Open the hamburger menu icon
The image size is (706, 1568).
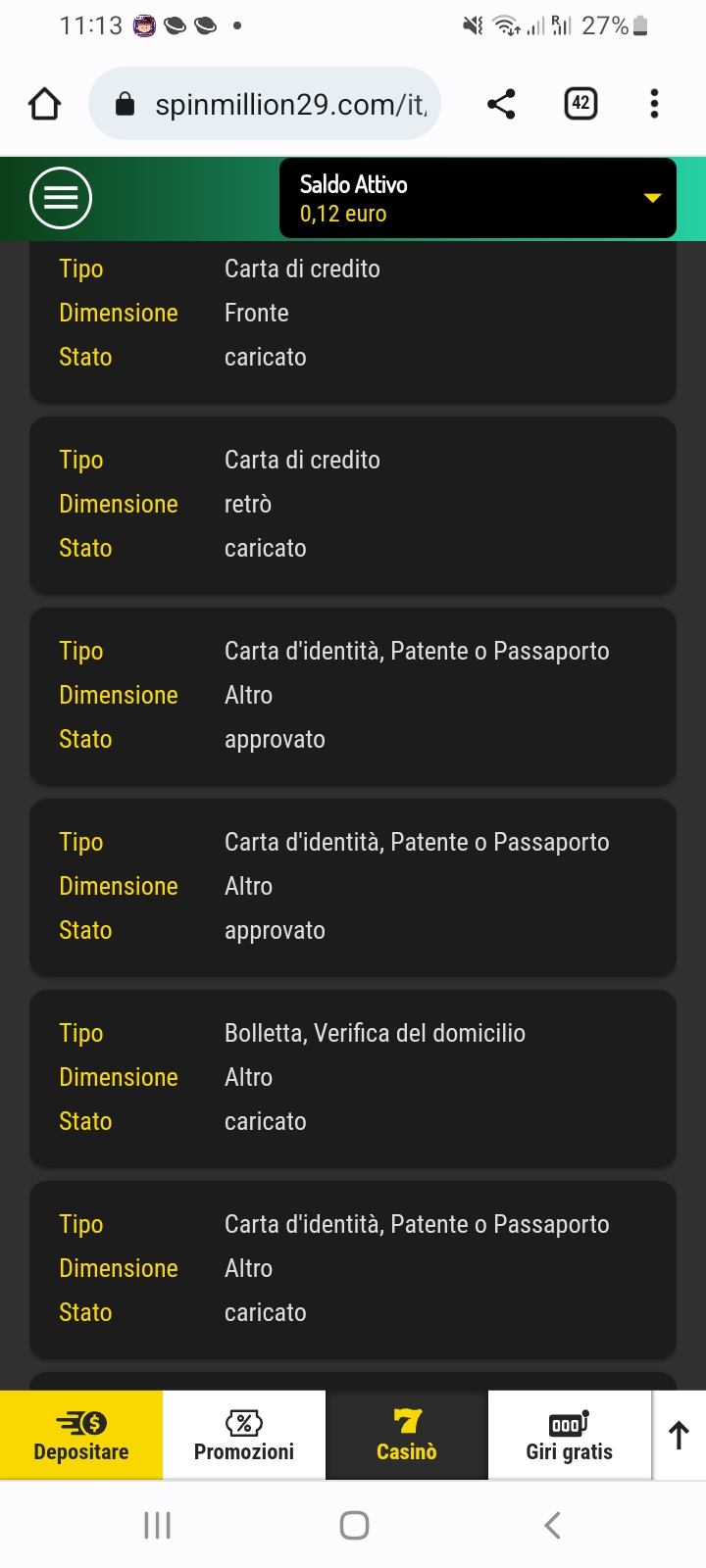(x=61, y=198)
